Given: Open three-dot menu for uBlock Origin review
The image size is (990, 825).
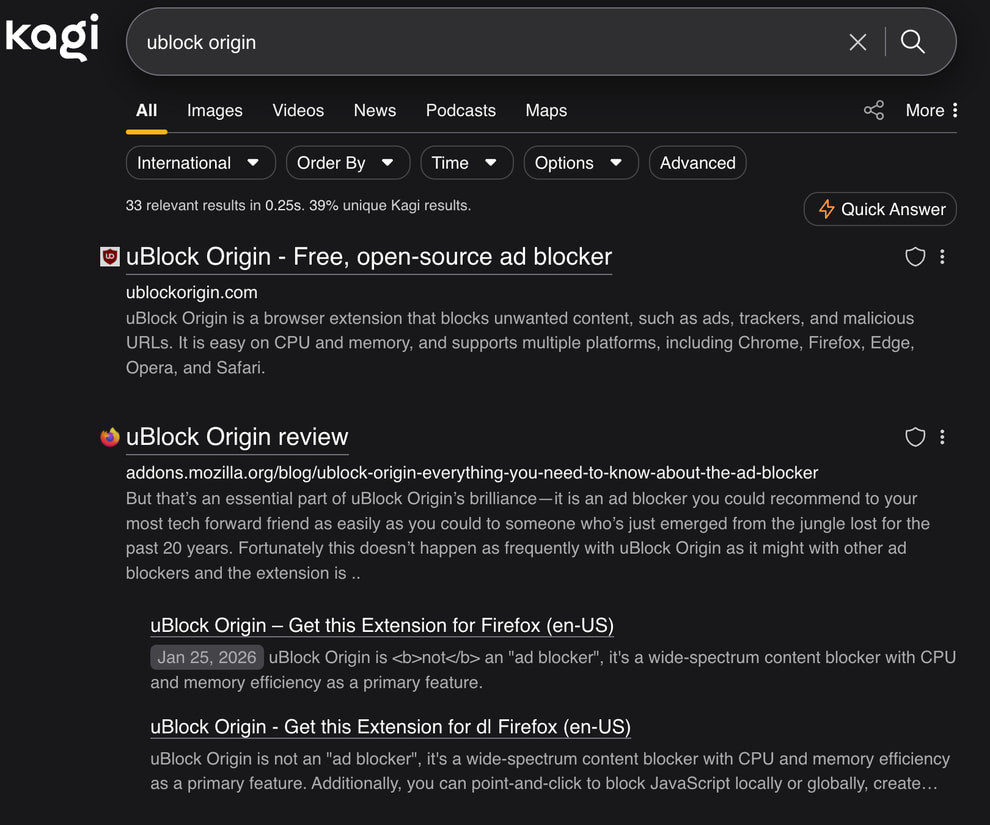Looking at the screenshot, I should pos(942,437).
